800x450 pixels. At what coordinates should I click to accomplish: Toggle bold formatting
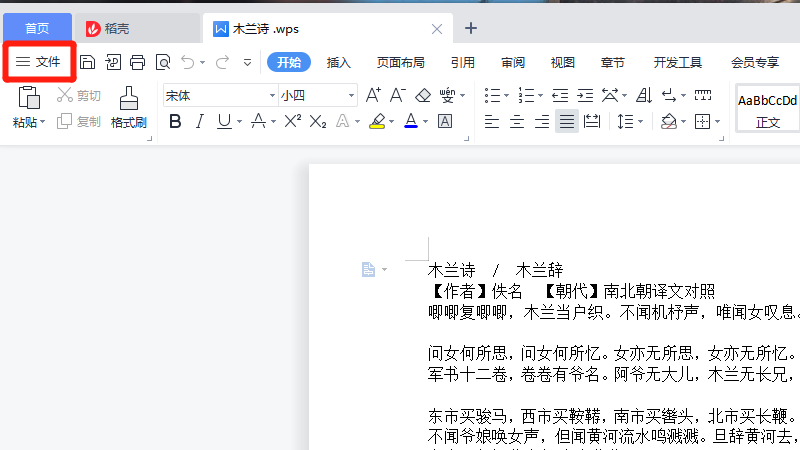pyautogui.click(x=175, y=122)
